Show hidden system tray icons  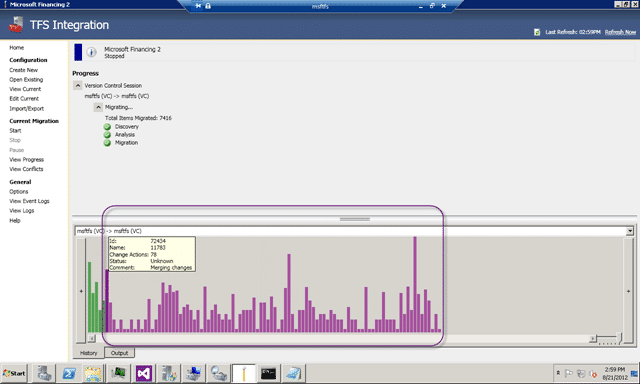[x=558, y=373]
